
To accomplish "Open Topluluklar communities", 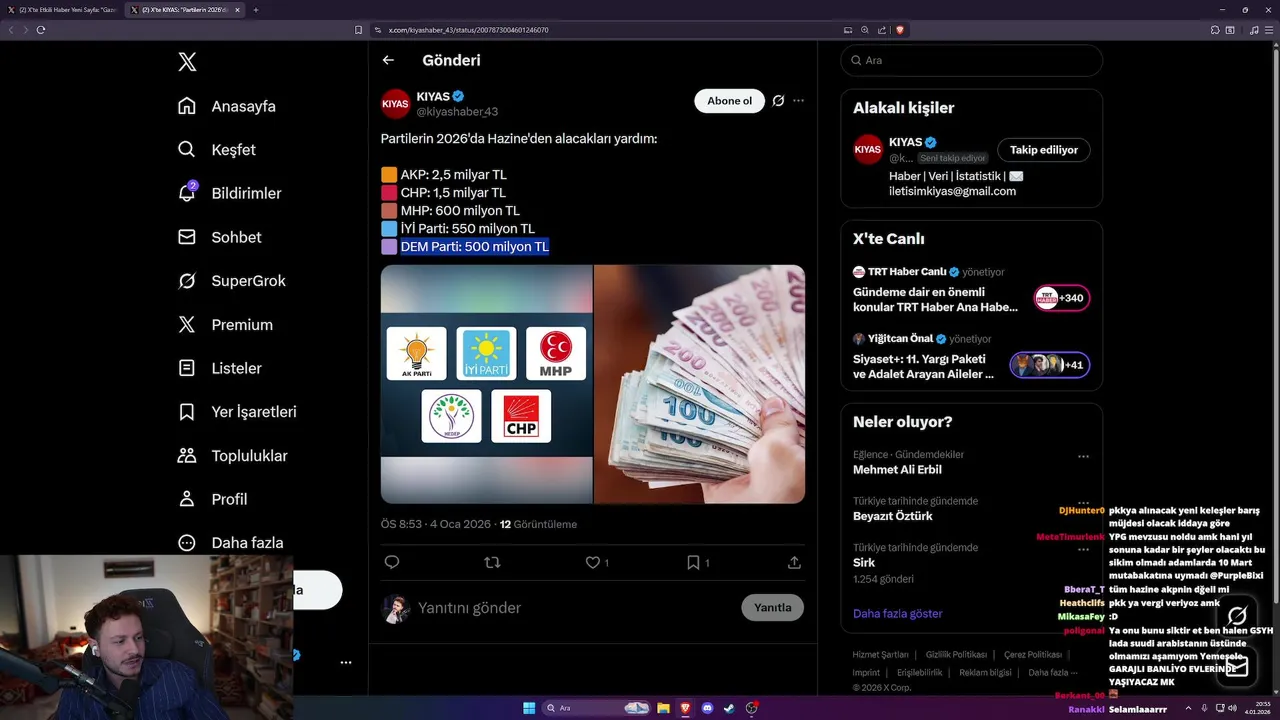I will pyautogui.click(x=232, y=456).
